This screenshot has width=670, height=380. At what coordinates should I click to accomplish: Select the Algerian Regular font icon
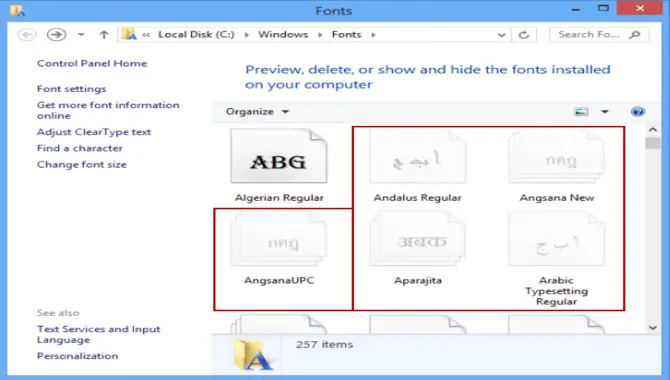(279, 156)
